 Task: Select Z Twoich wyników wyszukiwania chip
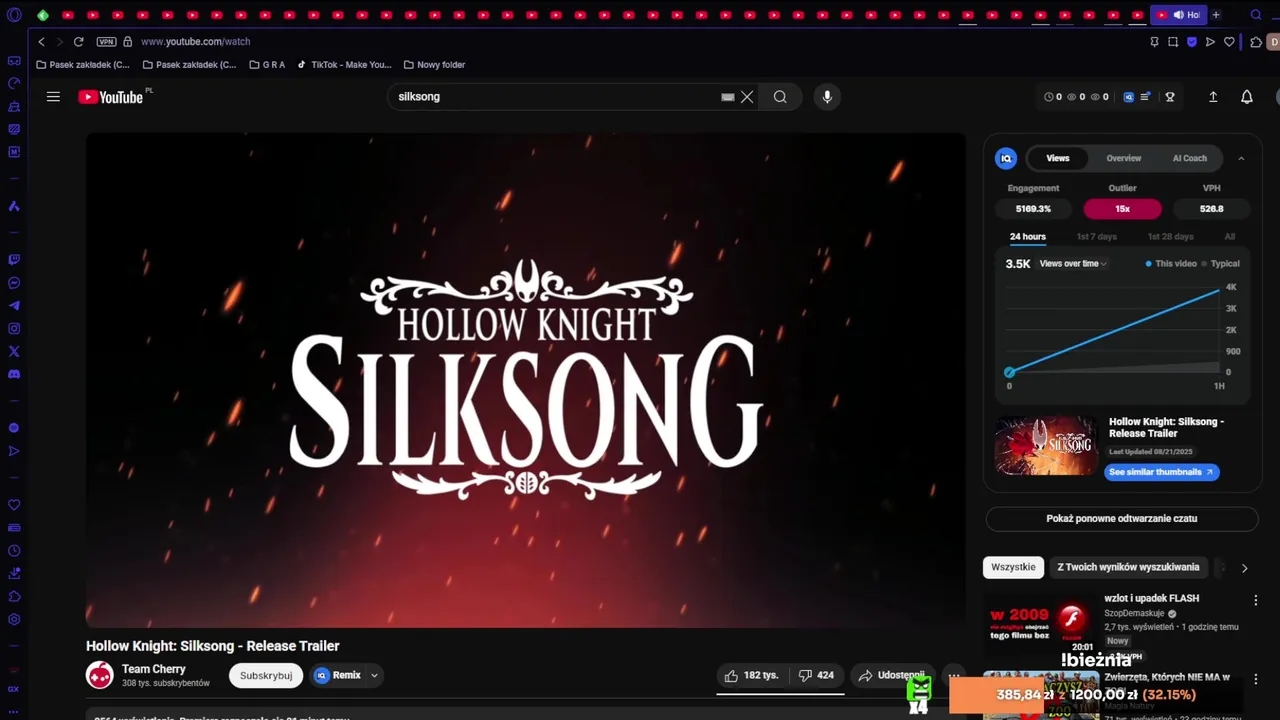(x=1128, y=567)
